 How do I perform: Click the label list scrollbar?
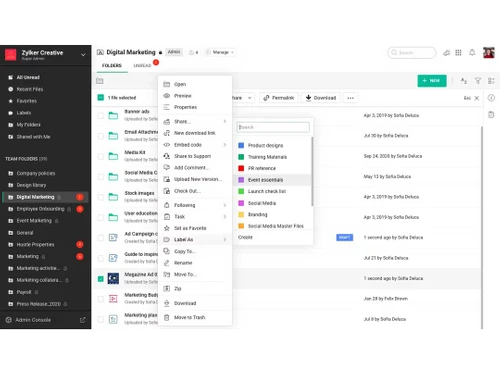pos(312,171)
